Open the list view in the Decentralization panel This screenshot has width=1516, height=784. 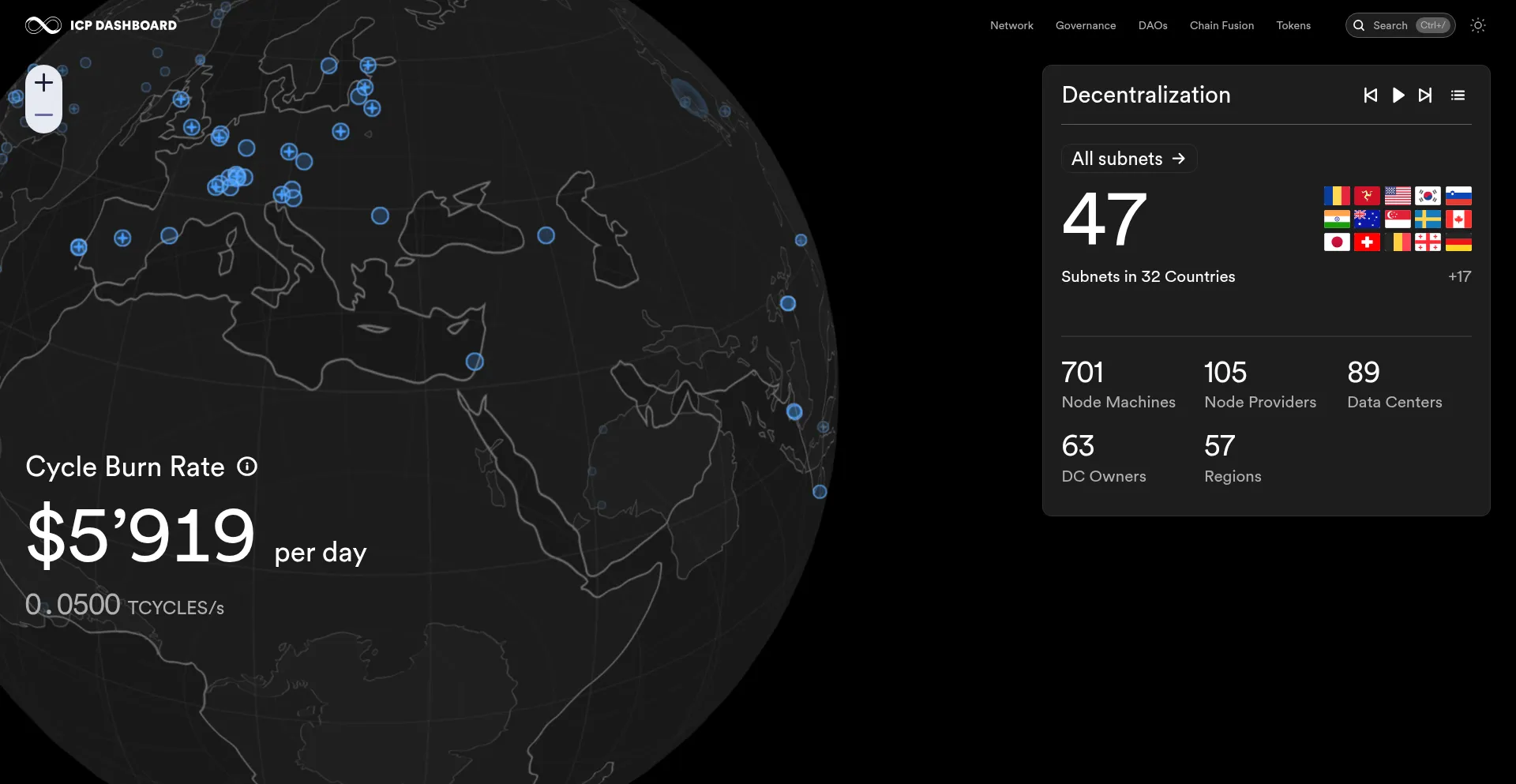[1458, 95]
